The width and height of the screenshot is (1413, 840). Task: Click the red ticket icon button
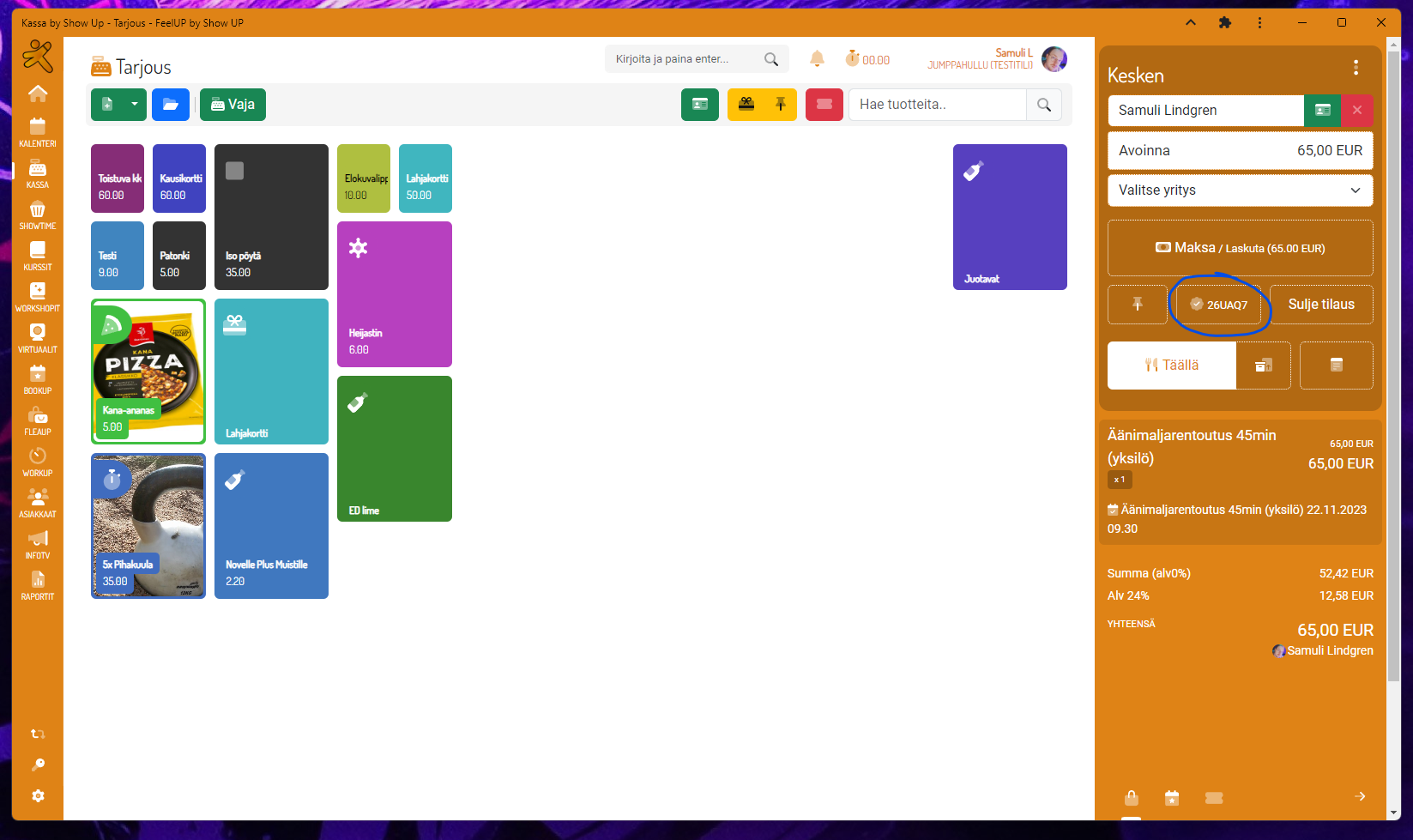click(x=824, y=105)
